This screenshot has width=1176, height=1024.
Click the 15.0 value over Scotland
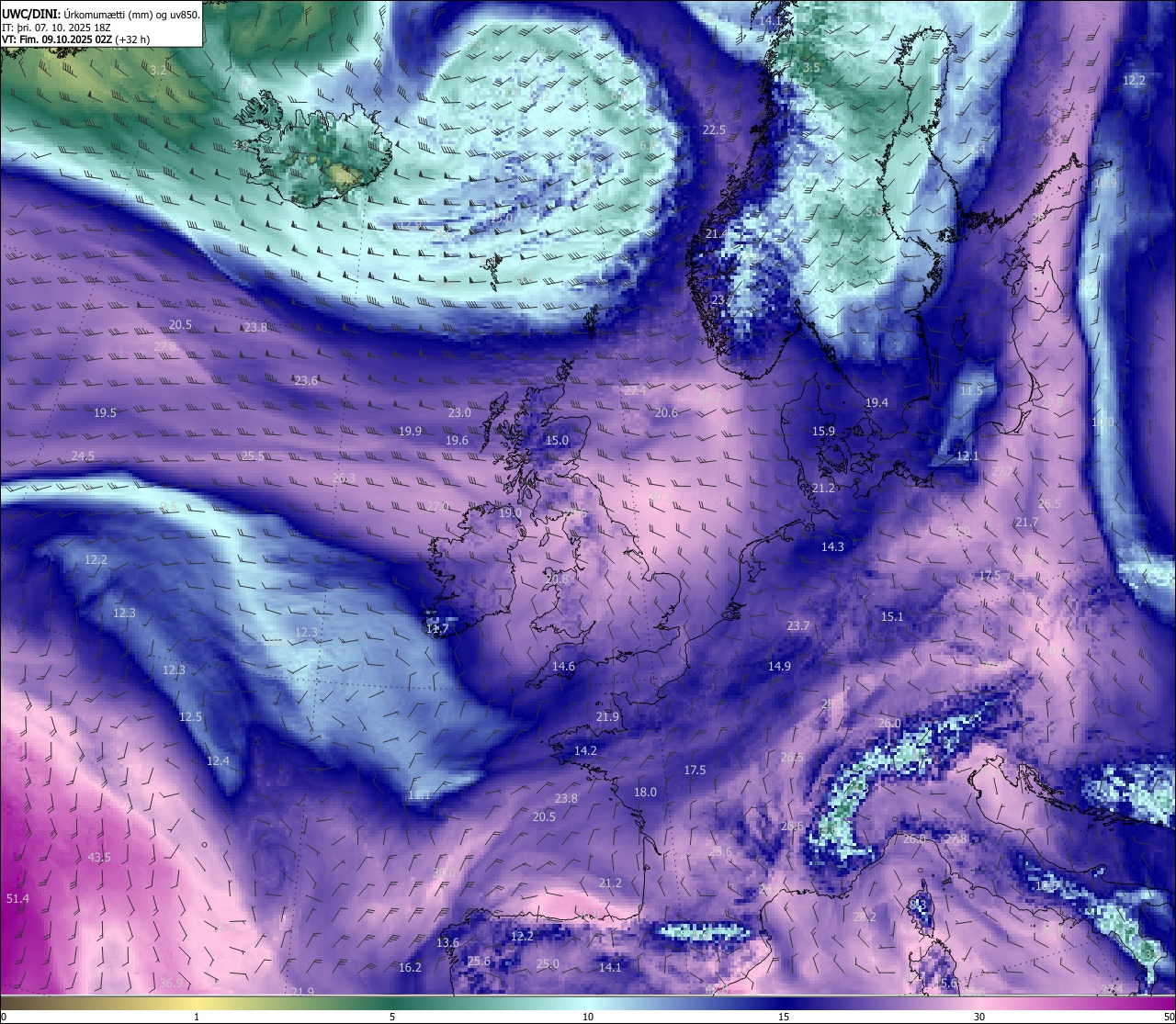557,441
